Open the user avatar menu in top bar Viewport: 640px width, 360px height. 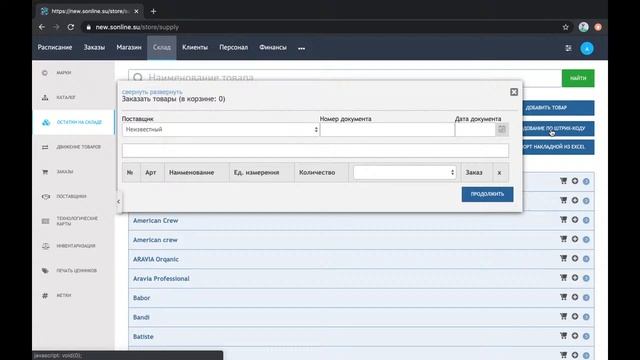coord(587,49)
